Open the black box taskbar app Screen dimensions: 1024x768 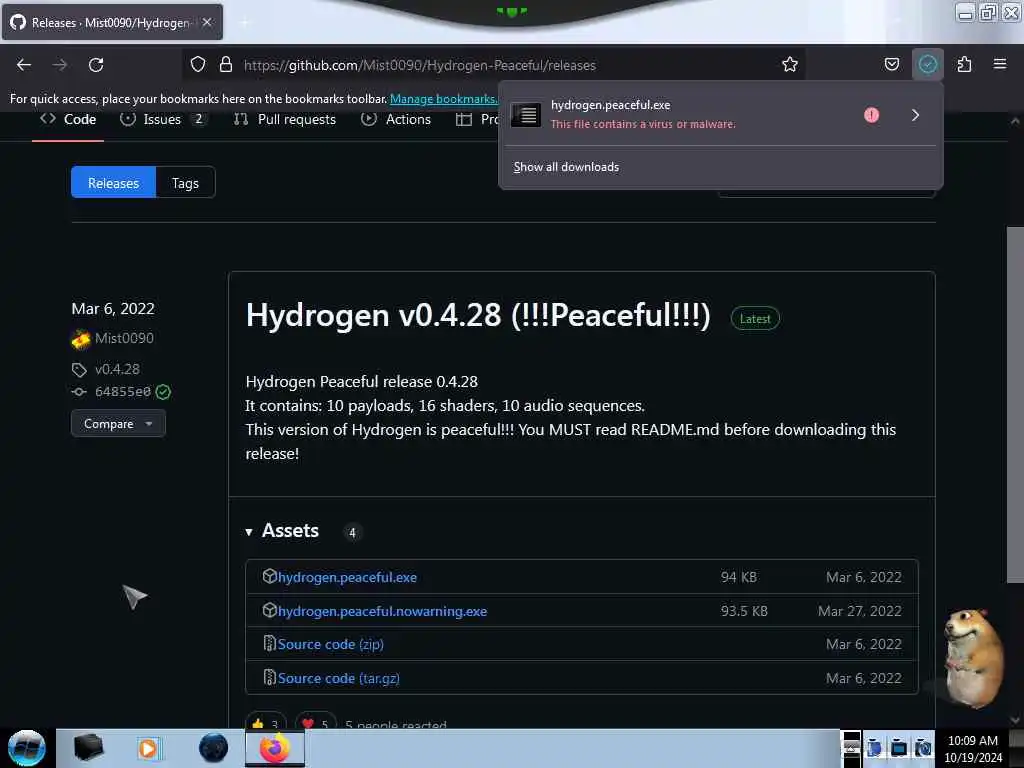pyautogui.click(x=88, y=748)
